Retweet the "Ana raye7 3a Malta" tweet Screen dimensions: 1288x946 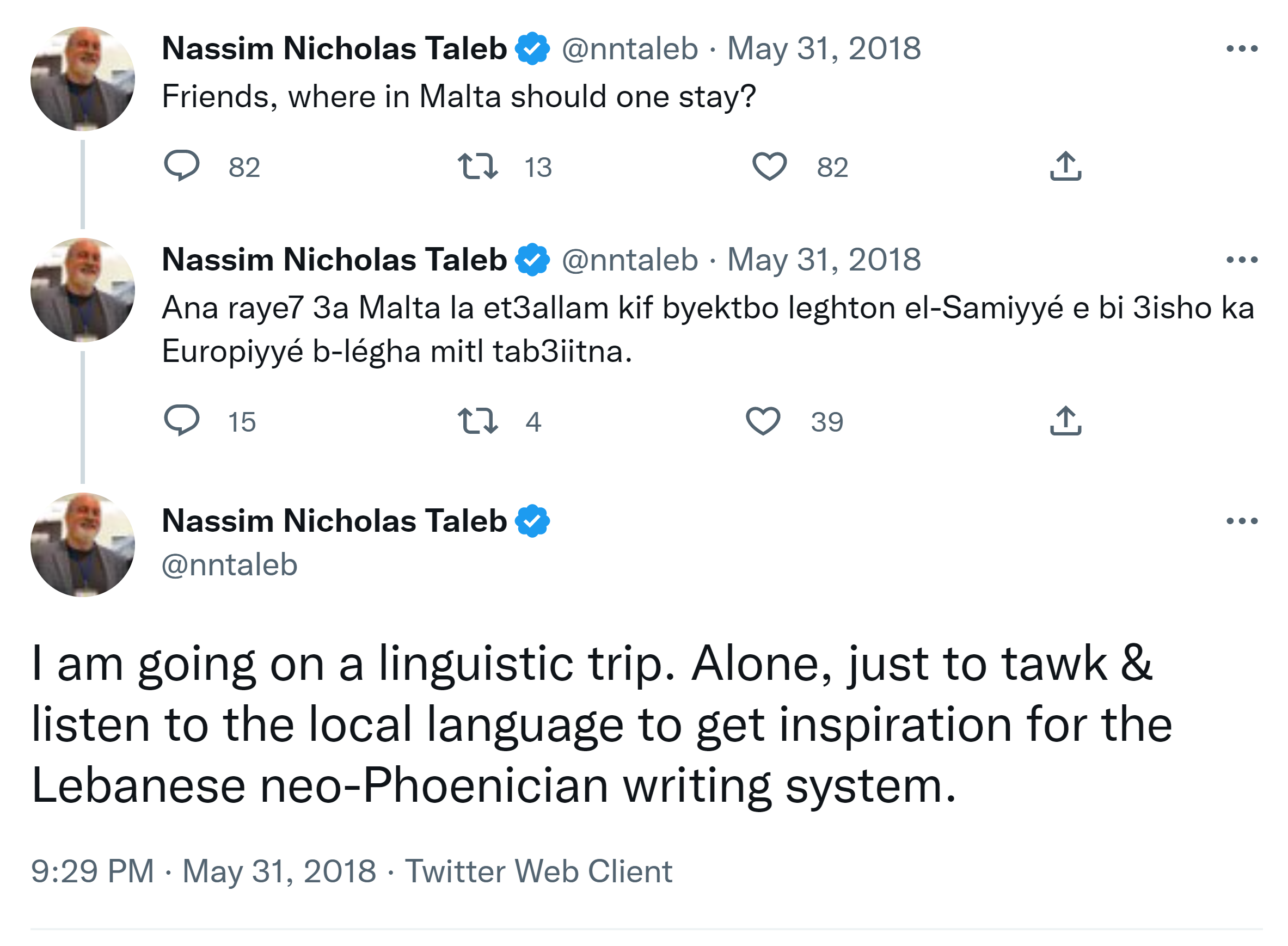[x=477, y=421]
